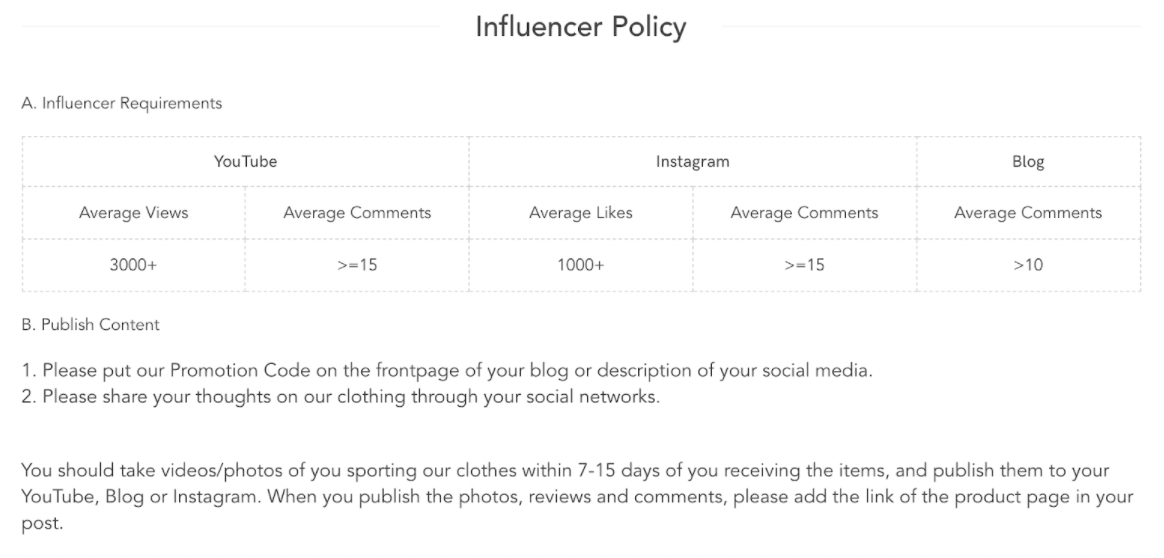Select the 'A. Influencer Requirements' section label
The height and width of the screenshot is (558, 1164).
(122, 103)
